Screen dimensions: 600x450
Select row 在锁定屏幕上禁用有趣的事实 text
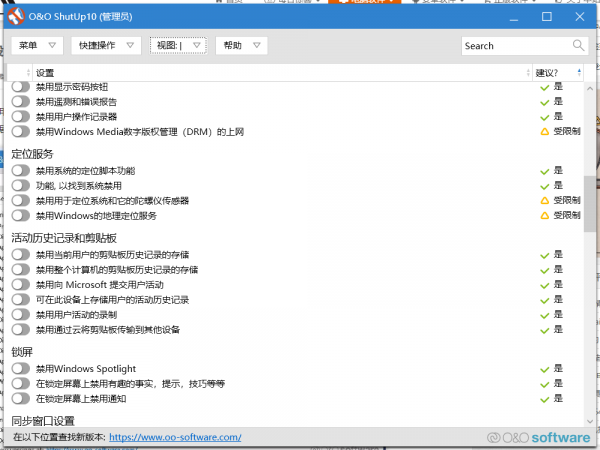tap(130, 383)
